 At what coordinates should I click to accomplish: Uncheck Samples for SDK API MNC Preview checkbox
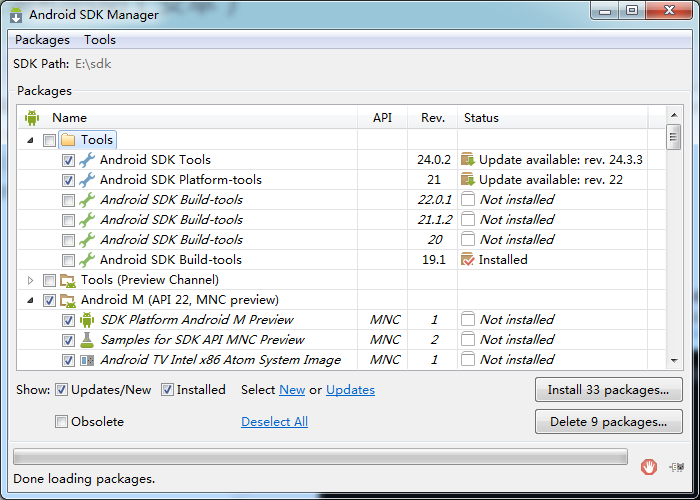point(68,341)
